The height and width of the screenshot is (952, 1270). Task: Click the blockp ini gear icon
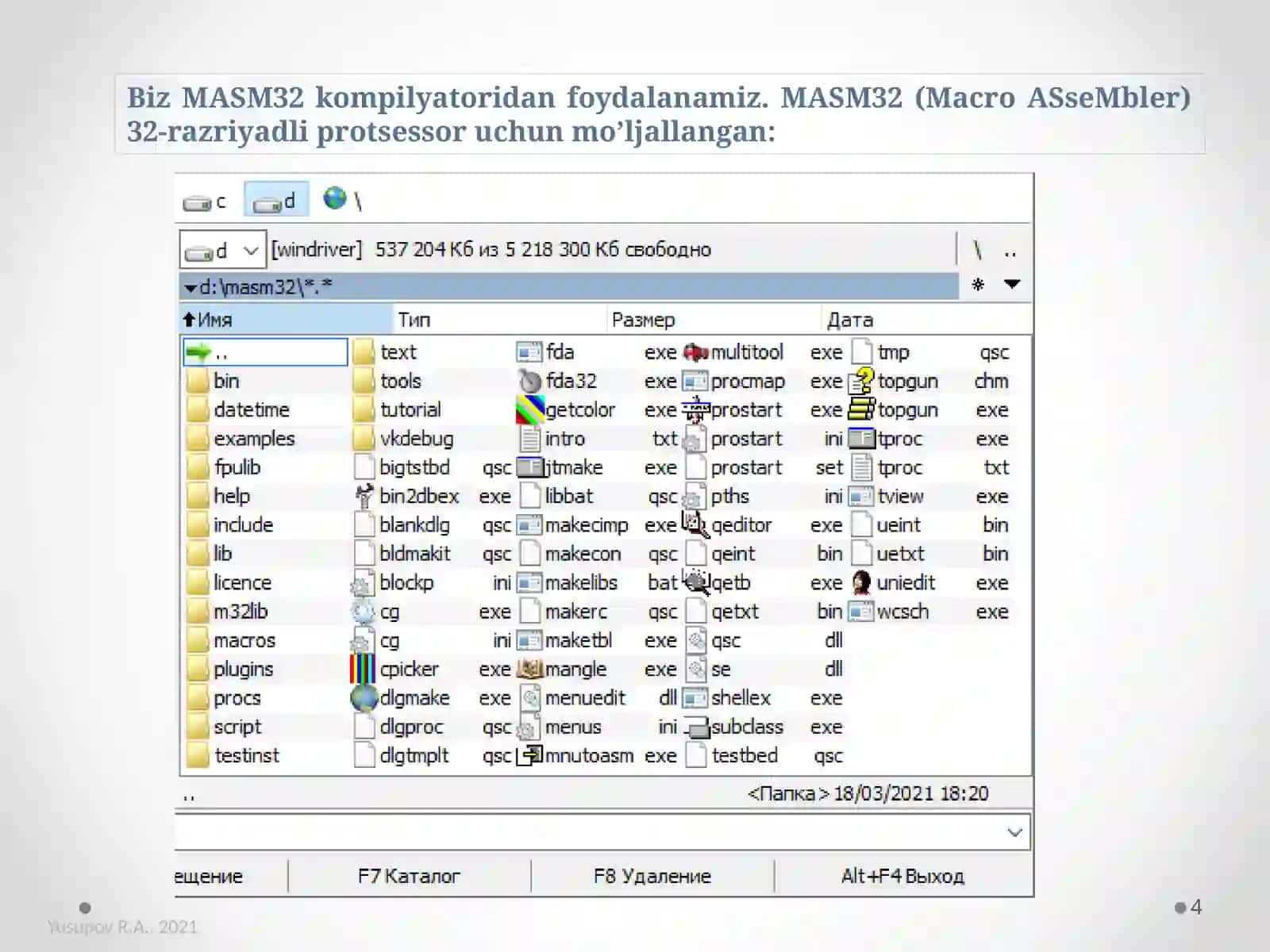(363, 584)
